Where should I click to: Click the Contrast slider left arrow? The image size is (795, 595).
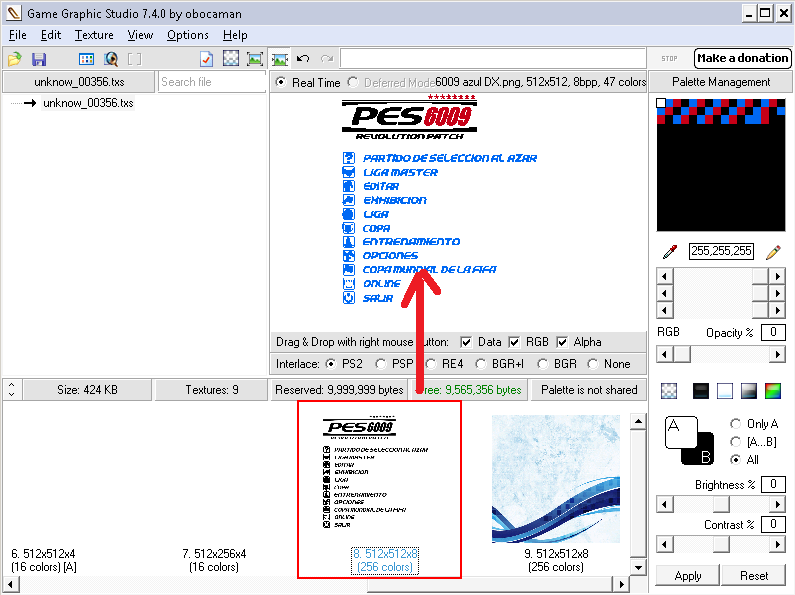tap(665, 544)
